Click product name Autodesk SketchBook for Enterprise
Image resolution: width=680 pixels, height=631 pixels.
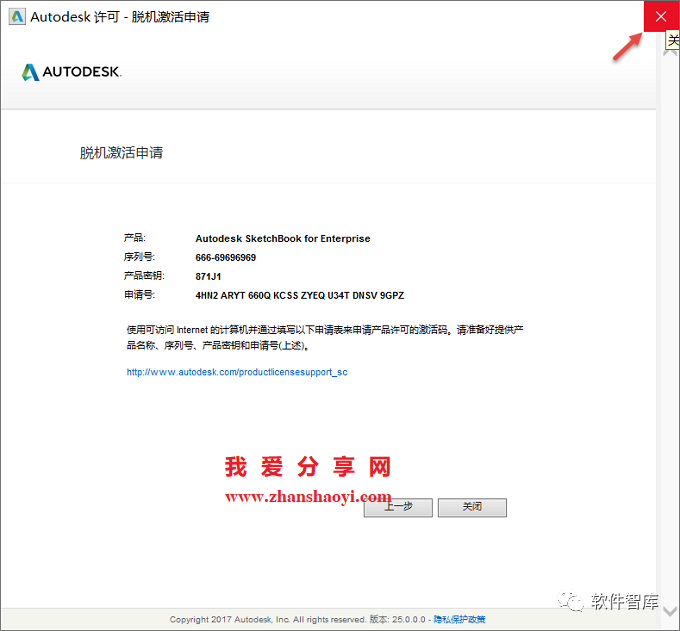[x=283, y=239]
